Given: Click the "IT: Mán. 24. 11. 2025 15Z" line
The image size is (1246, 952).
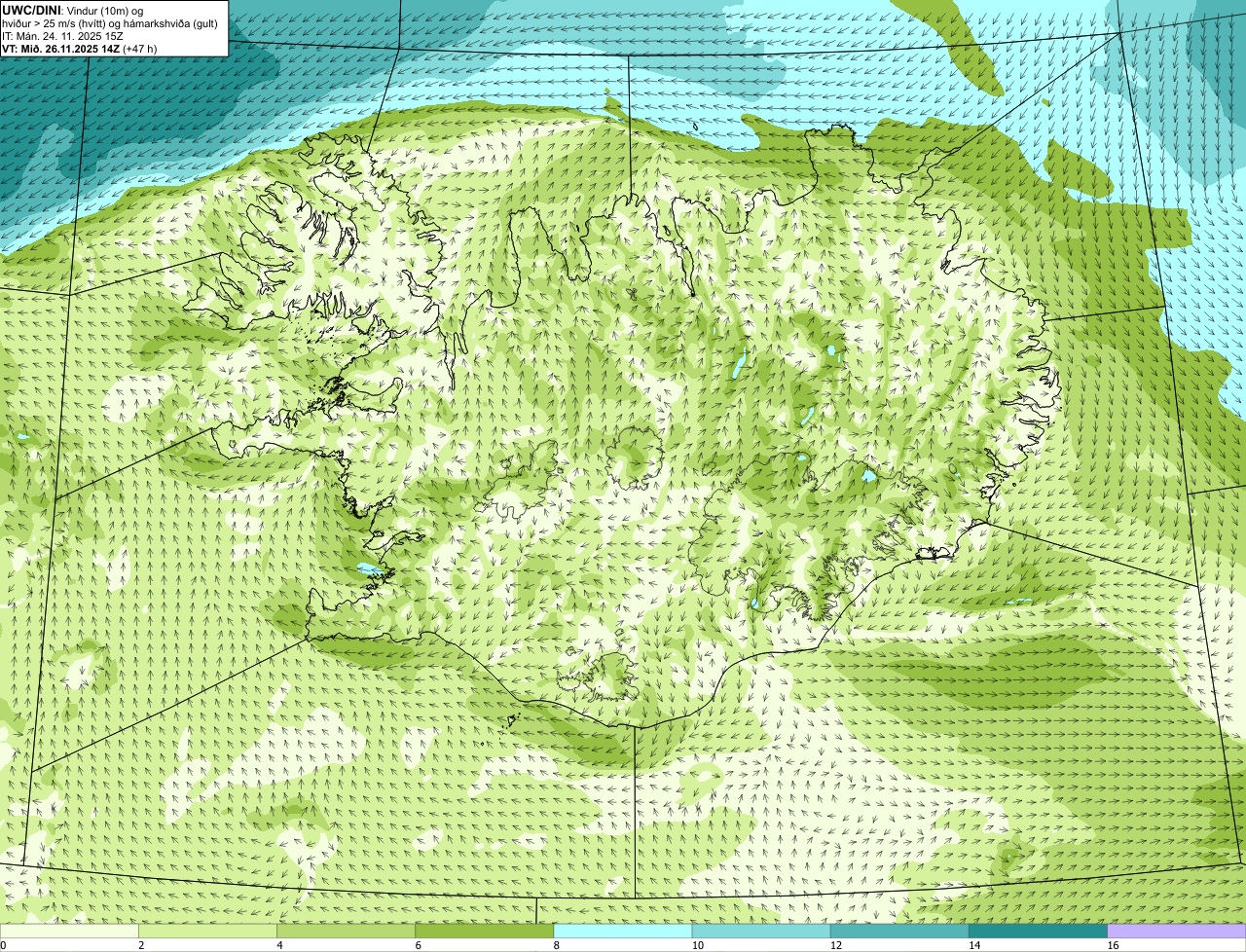Looking at the screenshot, I should click(62, 36).
